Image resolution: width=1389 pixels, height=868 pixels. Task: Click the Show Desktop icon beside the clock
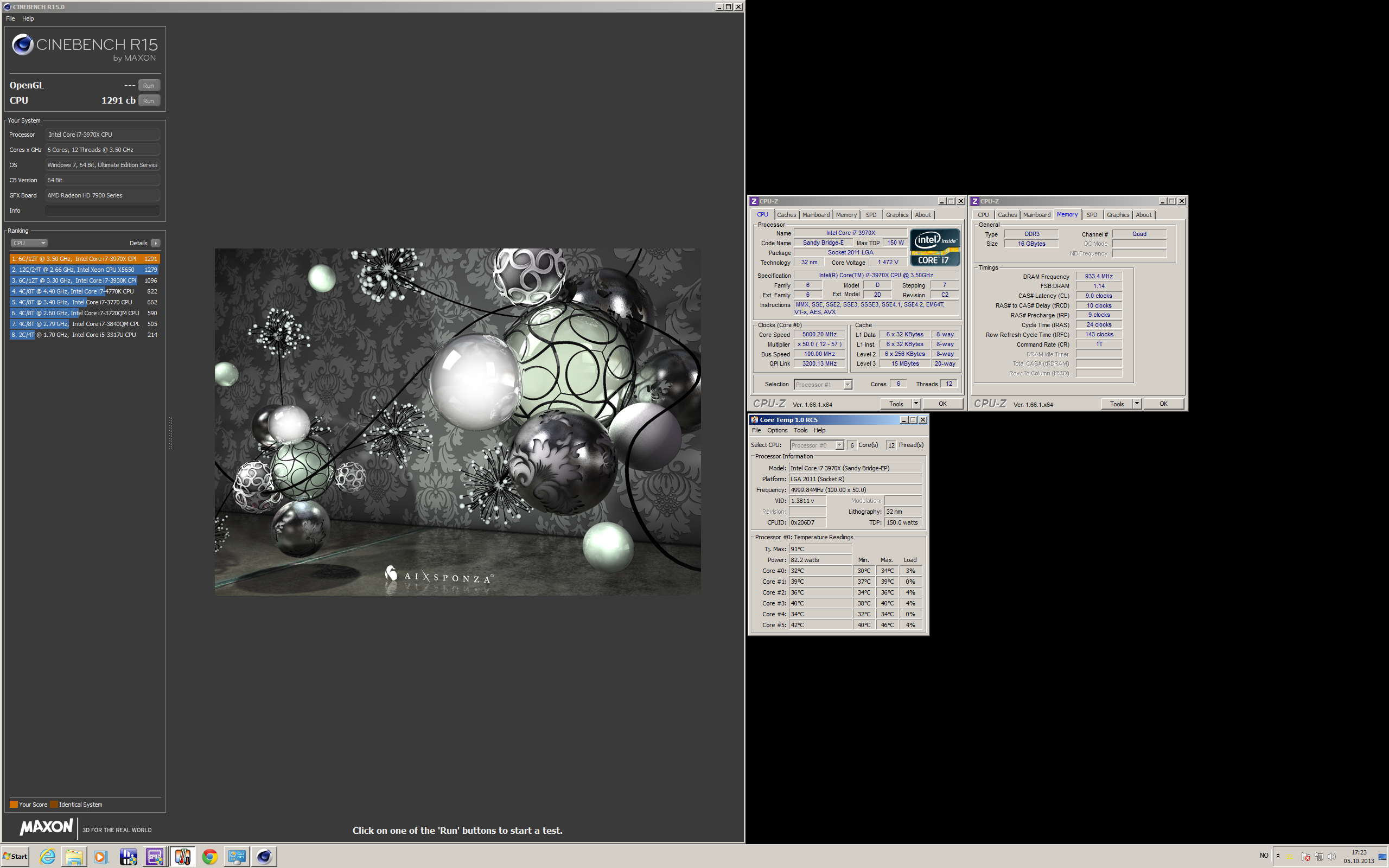[1382, 857]
